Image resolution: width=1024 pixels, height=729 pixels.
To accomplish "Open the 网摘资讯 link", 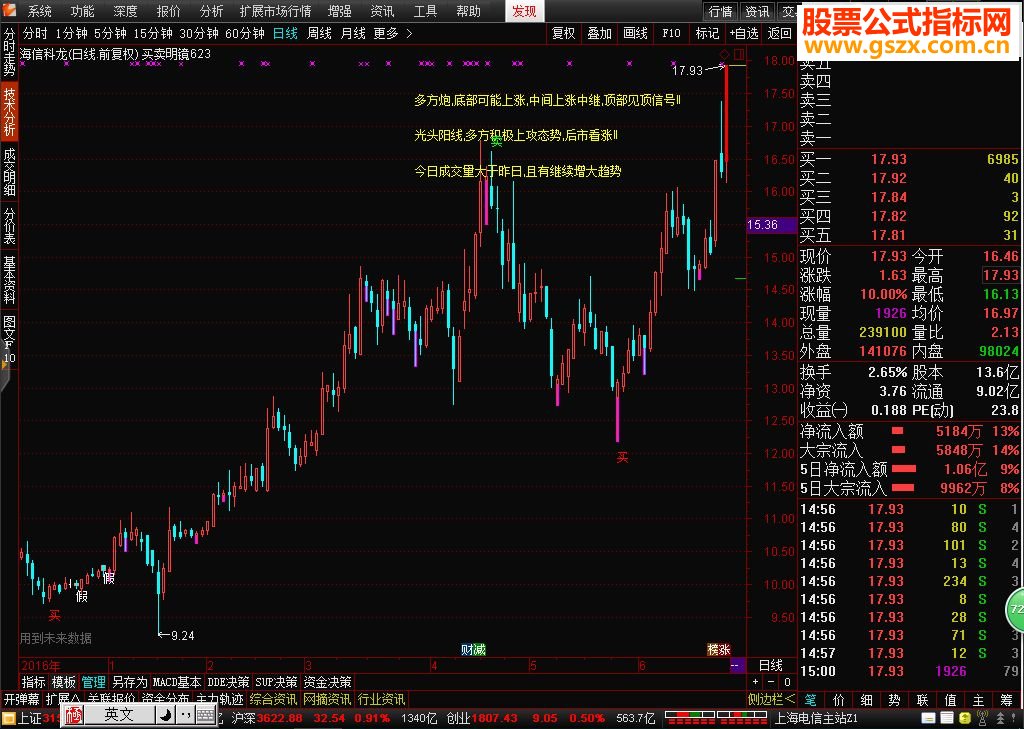I will [x=328, y=700].
